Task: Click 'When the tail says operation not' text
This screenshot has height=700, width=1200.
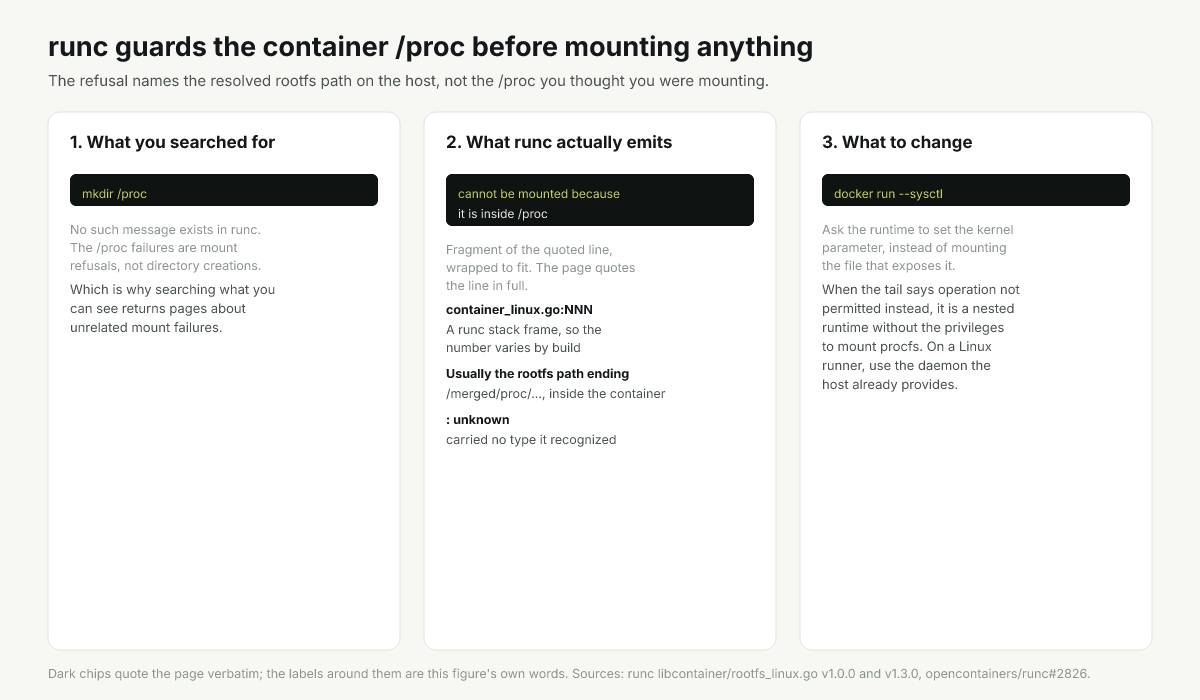Action: (x=921, y=290)
